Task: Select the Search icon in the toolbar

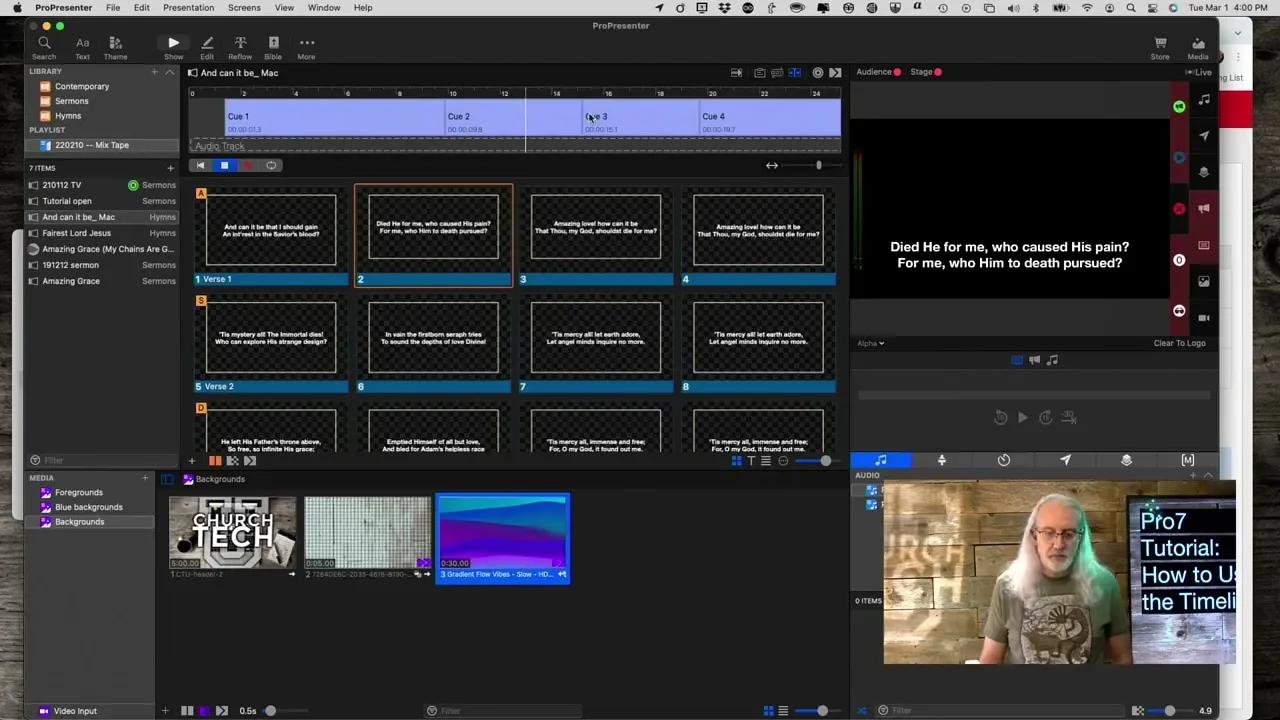Action: tap(44, 47)
